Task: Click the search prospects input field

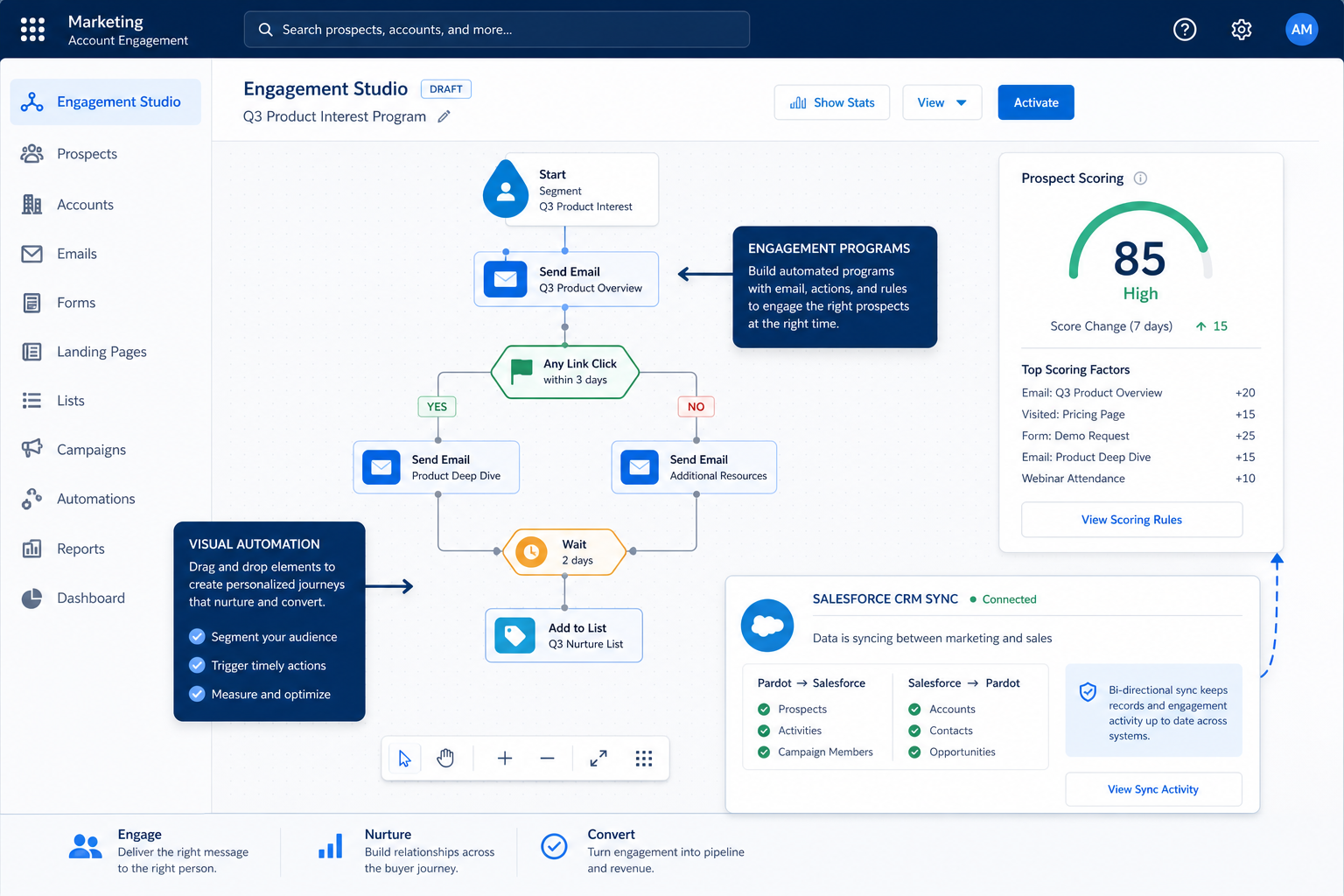Action: (497, 30)
